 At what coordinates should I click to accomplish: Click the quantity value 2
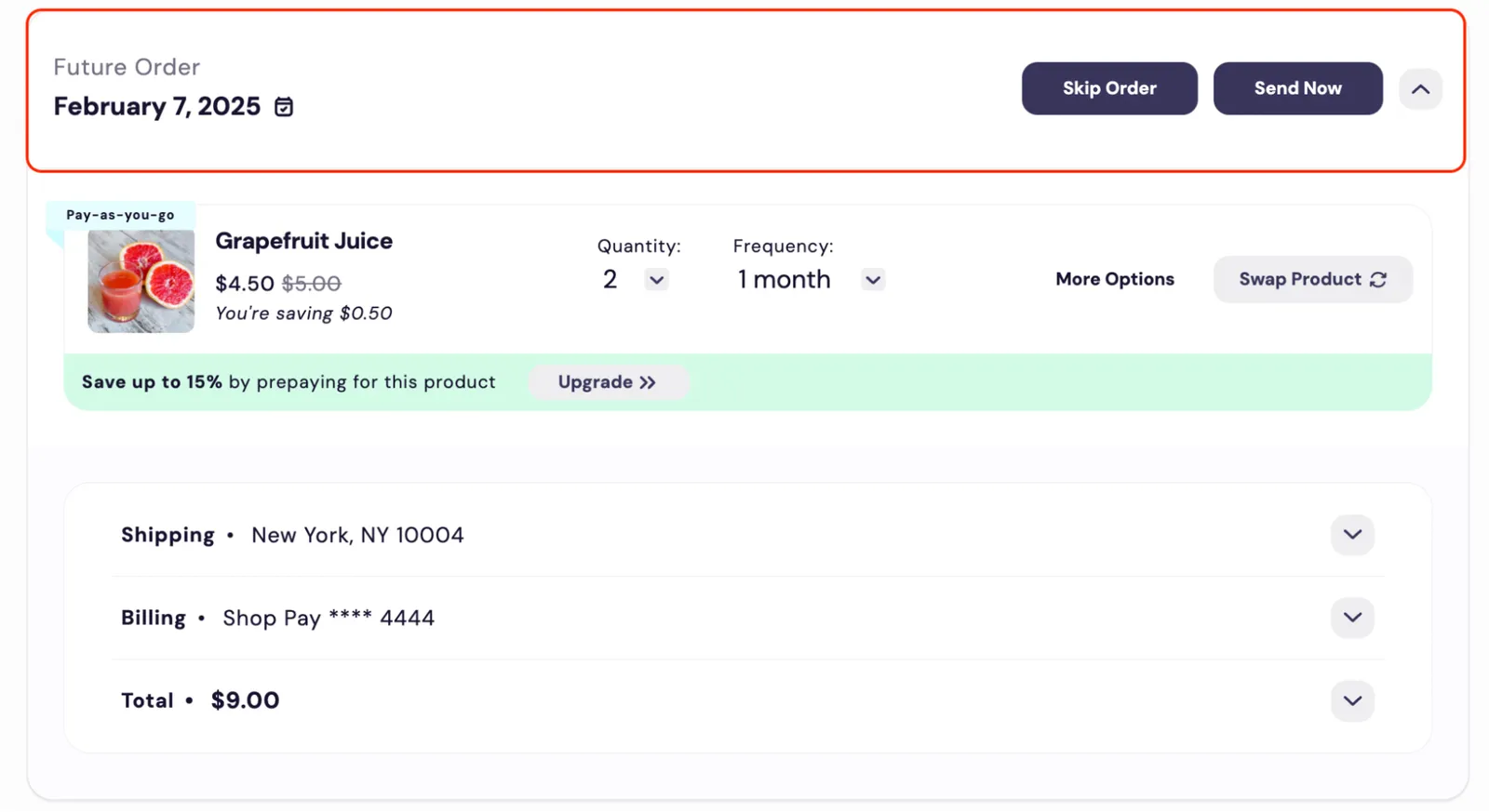610,279
